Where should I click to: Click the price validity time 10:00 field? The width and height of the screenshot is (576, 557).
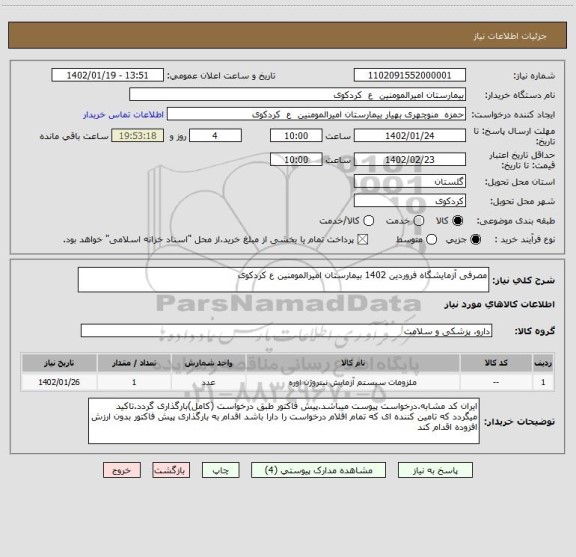point(296,159)
